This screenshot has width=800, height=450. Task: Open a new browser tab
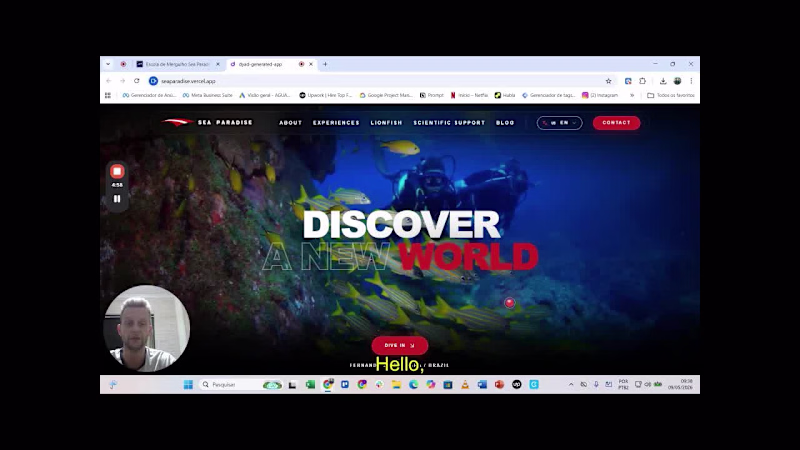coord(325,64)
